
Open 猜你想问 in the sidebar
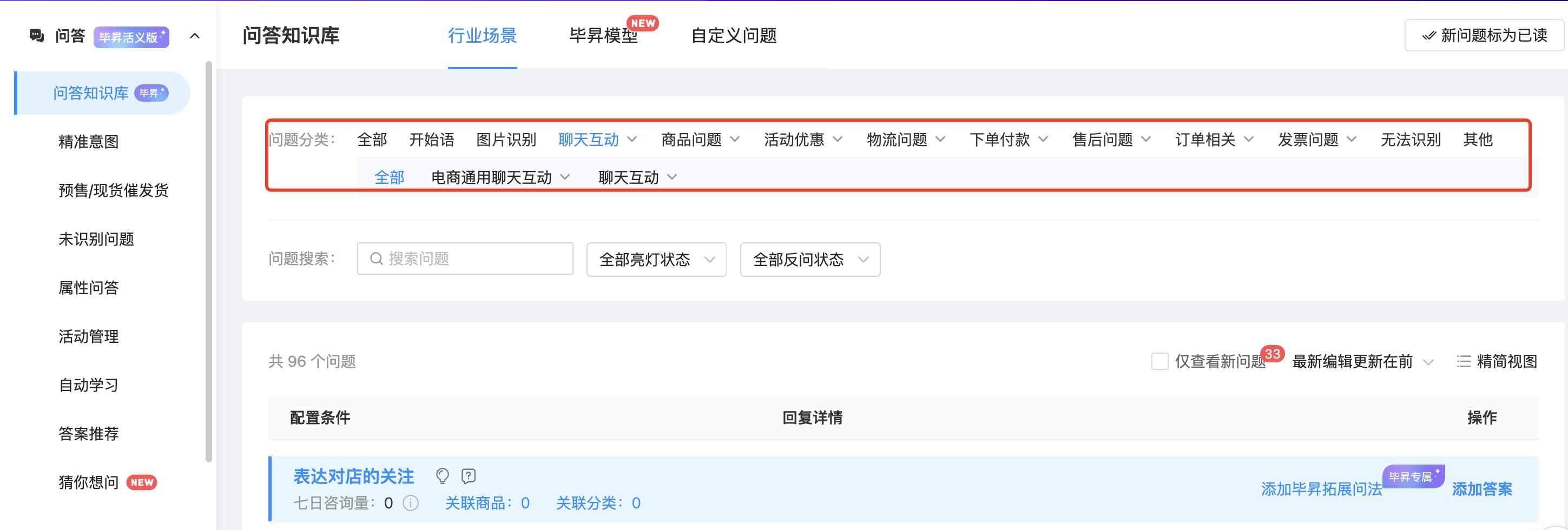[x=89, y=482]
